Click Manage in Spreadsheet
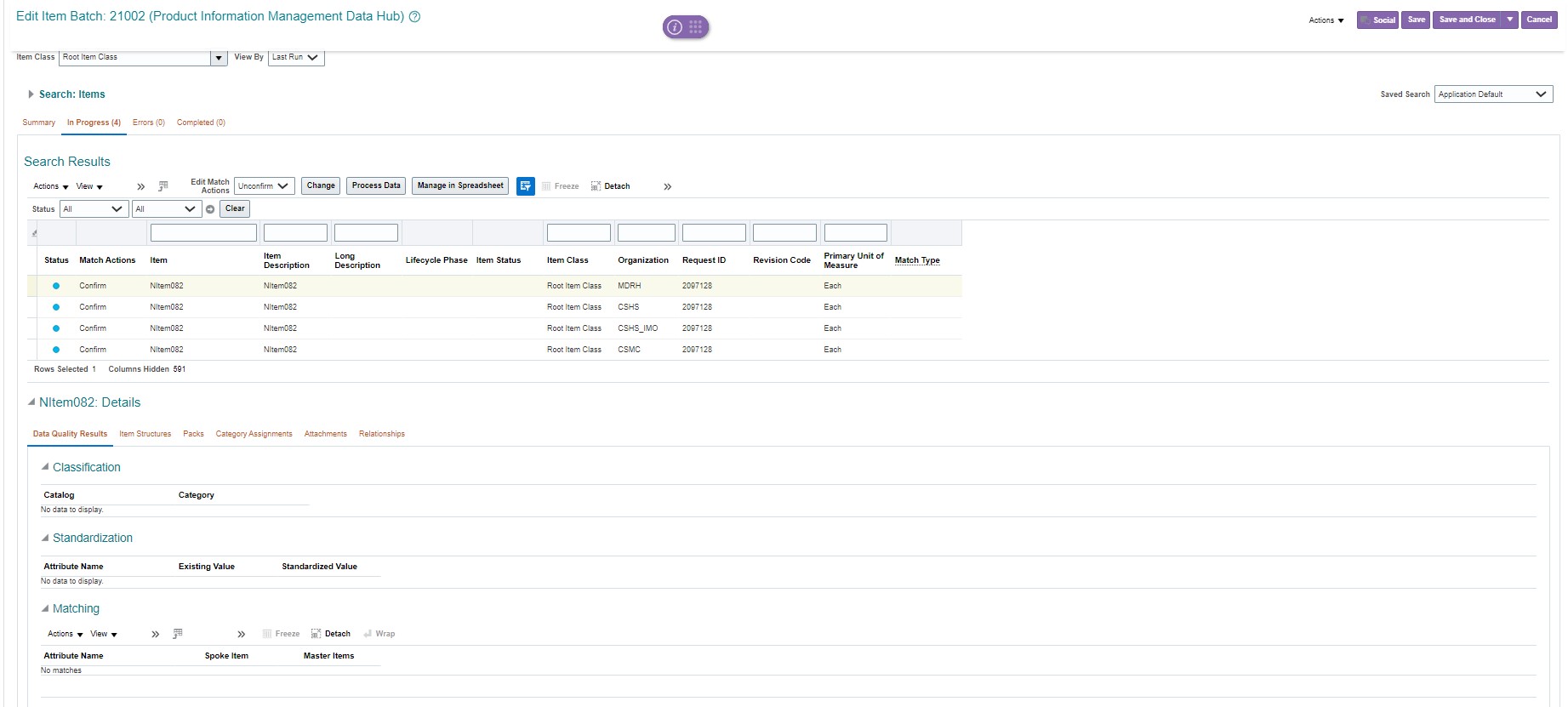 [460, 185]
